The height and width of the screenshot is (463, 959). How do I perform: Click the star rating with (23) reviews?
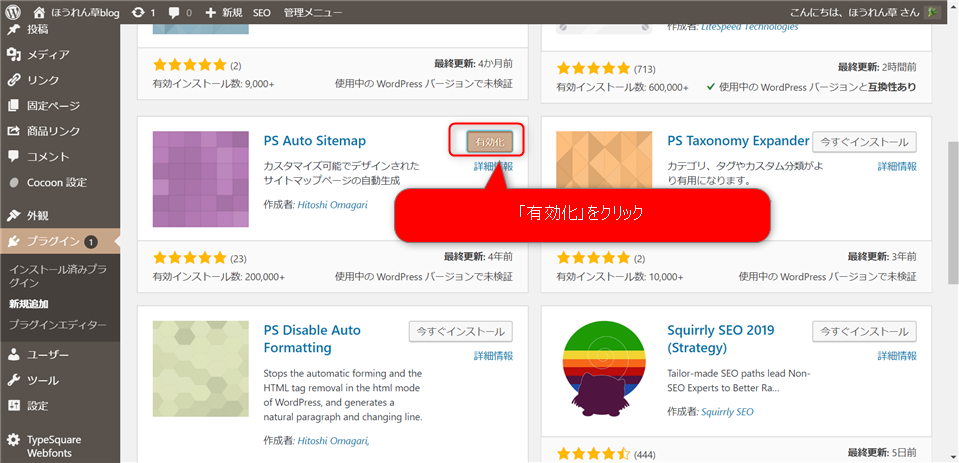click(190, 259)
